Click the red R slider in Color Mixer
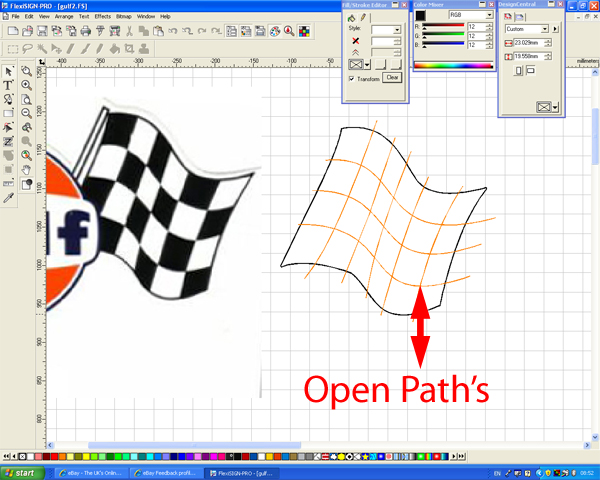 point(443,26)
